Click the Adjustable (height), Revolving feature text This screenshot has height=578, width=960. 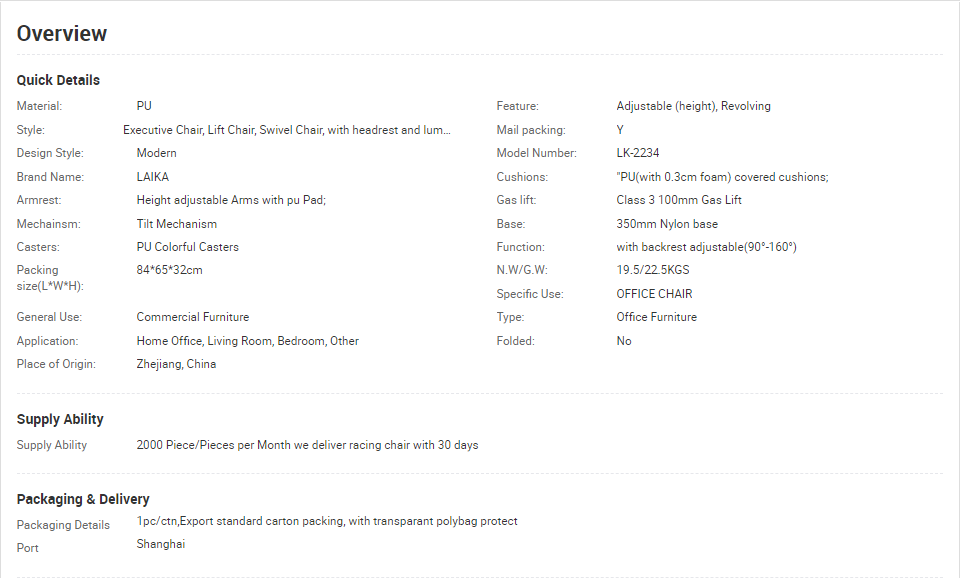pos(694,106)
